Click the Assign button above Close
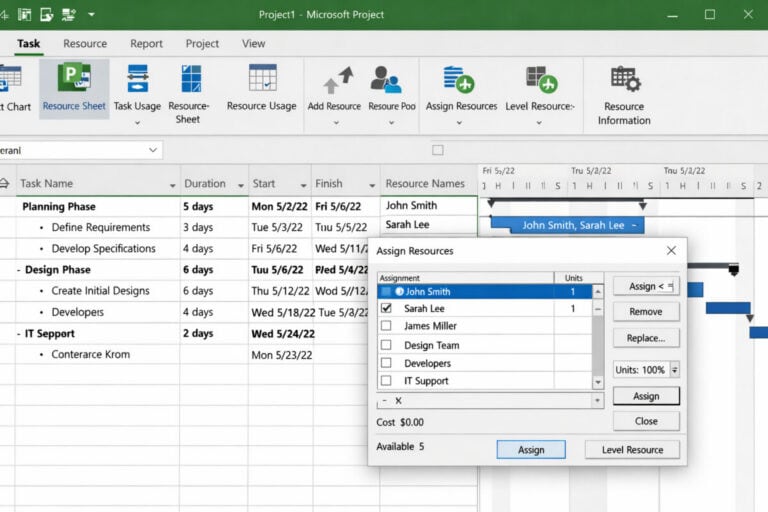 point(646,396)
